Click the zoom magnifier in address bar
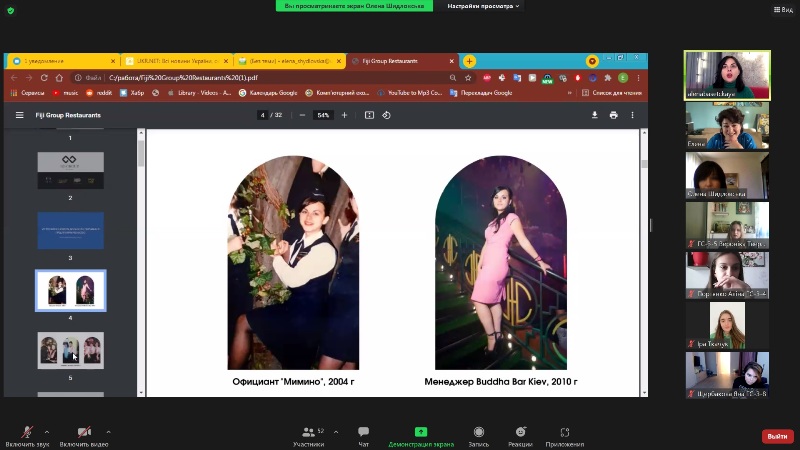800x450 pixels. pos(453,78)
